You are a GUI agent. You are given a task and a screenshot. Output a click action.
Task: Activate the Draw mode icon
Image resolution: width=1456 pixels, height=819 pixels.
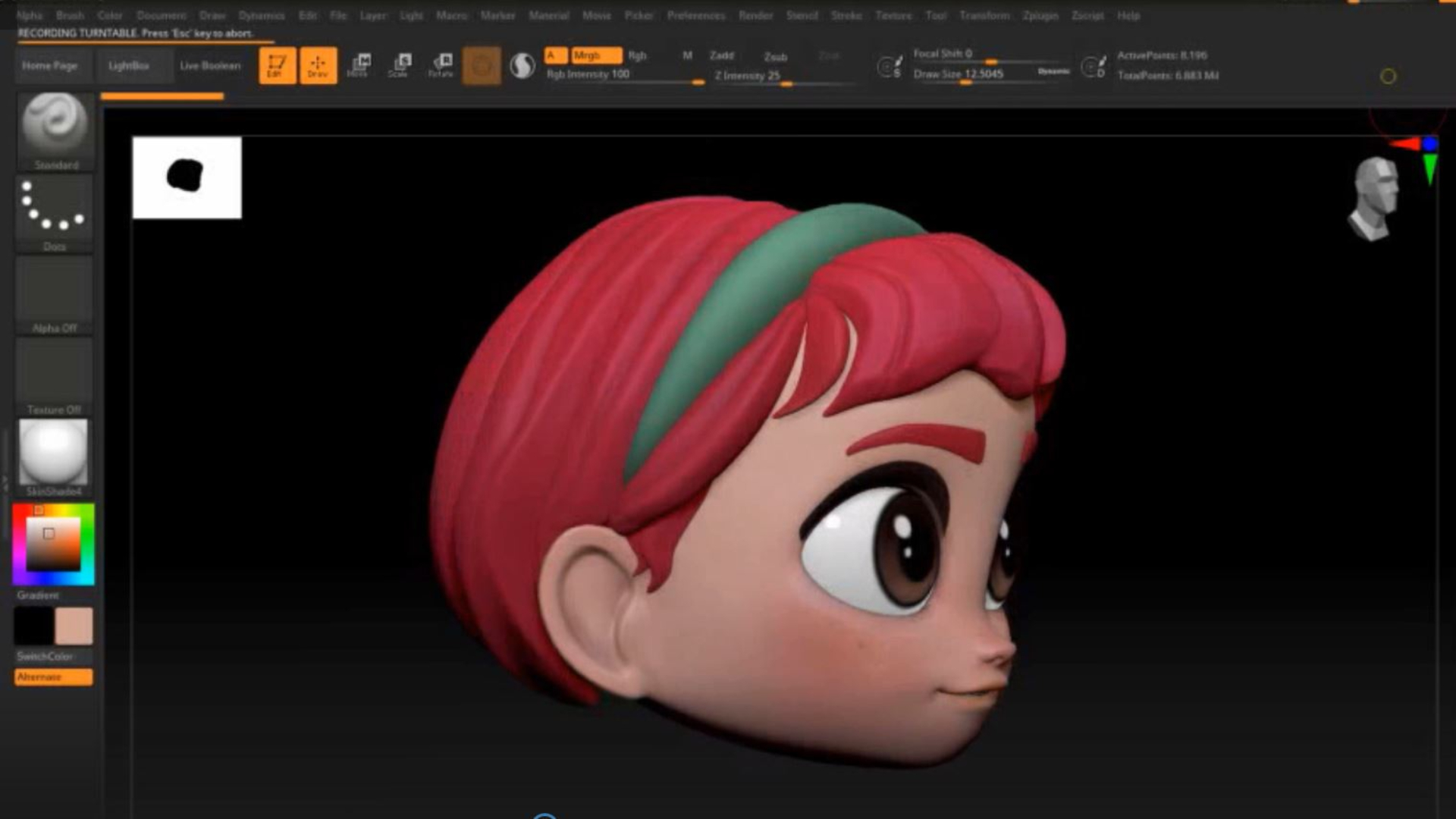(318, 65)
